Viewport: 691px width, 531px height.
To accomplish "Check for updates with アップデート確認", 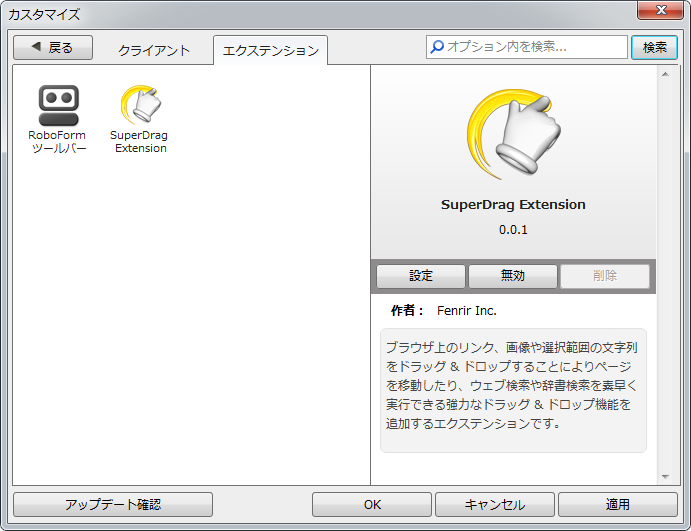I will pyautogui.click(x=113, y=504).
